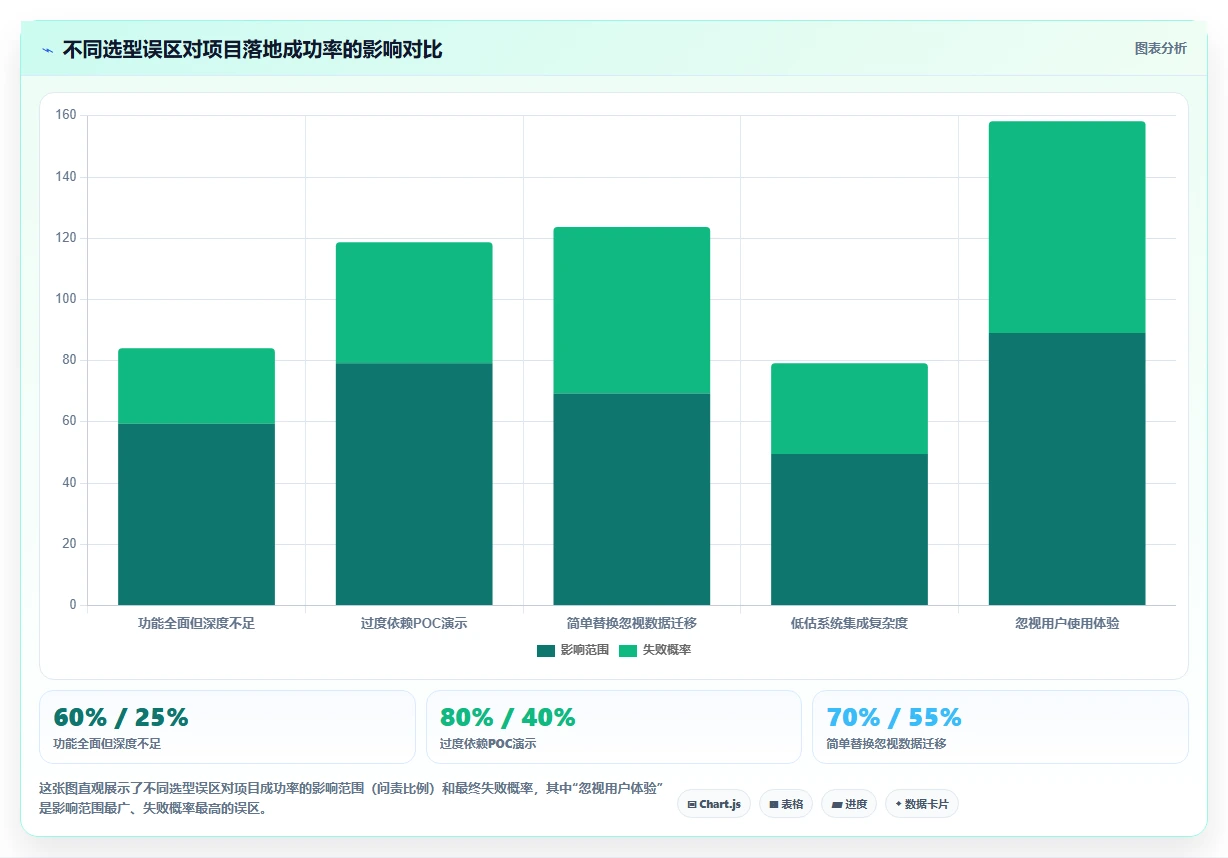Screen dimensions: 1228x858
Task: Click the 70% / 55% data card
Action: coord(1000,727)
